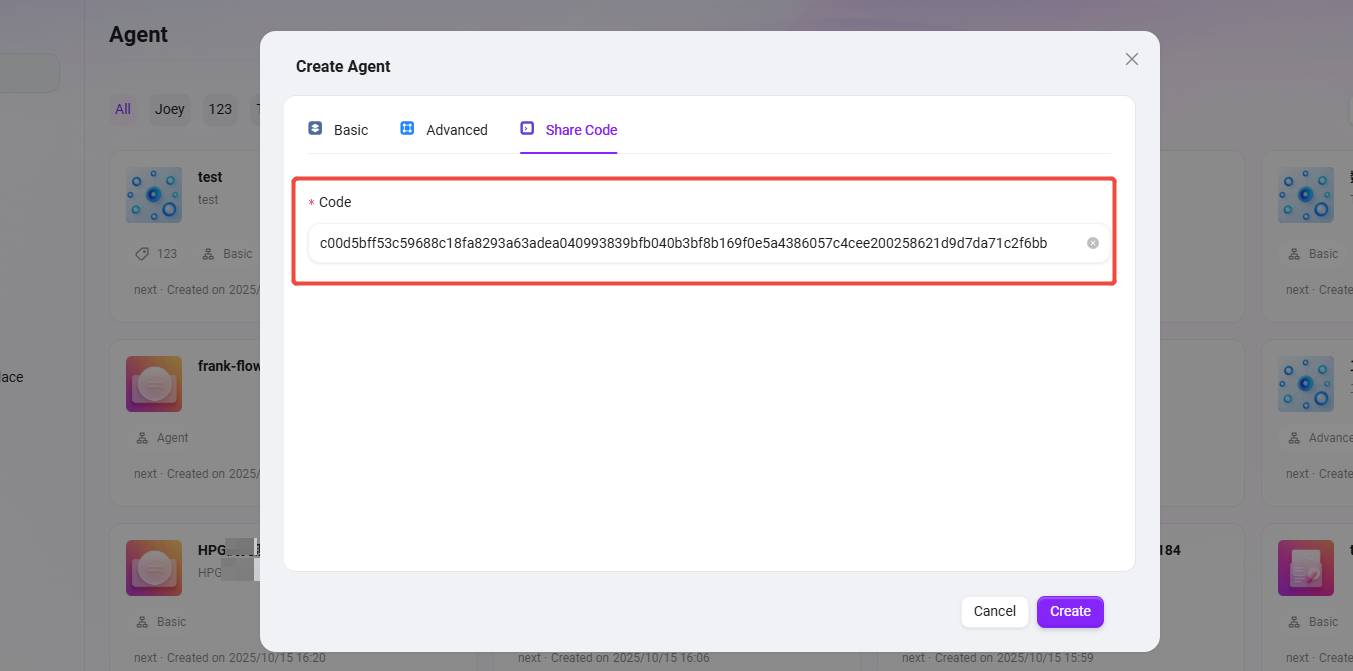
Task: Click the tag icon beside 123 on test card
Action: coord(142,254)
